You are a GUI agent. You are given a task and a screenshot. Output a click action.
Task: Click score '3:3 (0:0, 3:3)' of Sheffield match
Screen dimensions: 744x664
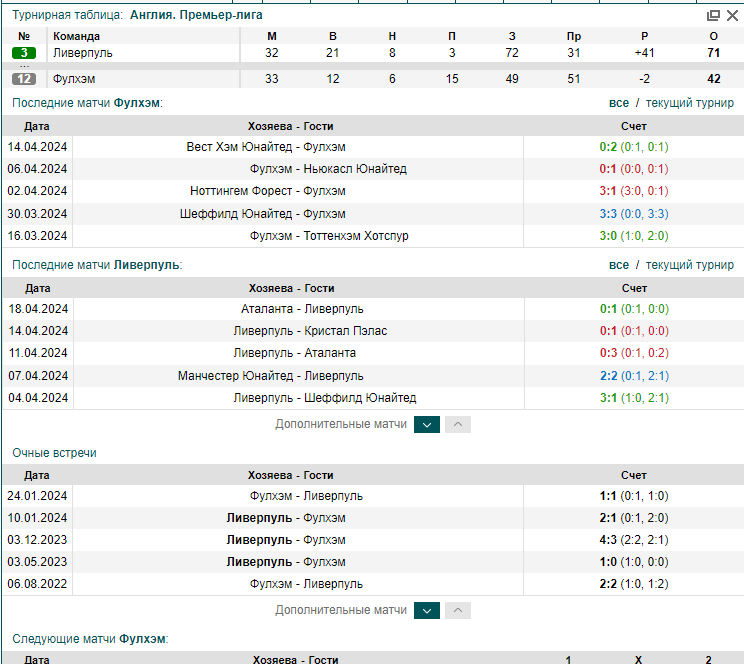point(634,214)
